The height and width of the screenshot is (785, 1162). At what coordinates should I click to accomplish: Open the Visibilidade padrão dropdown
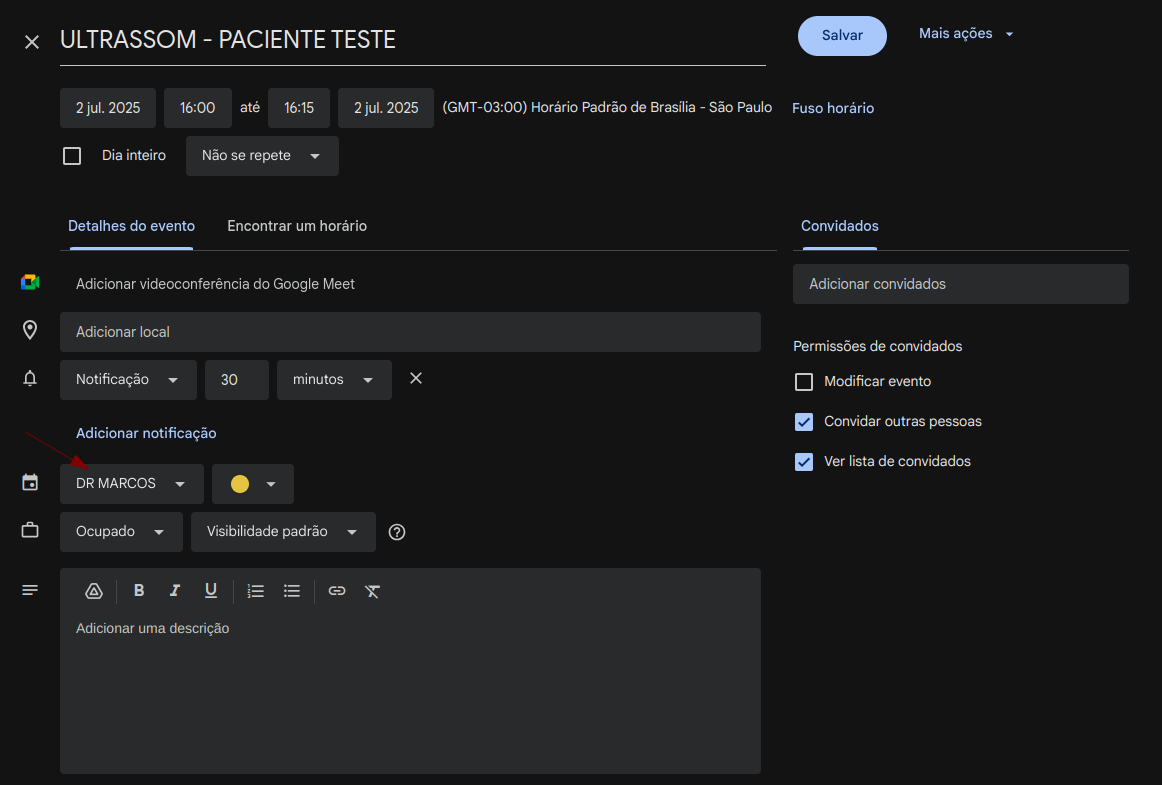283,532
